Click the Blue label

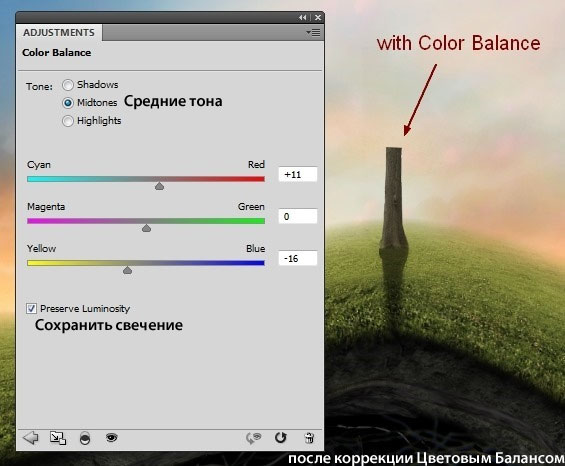255,248
